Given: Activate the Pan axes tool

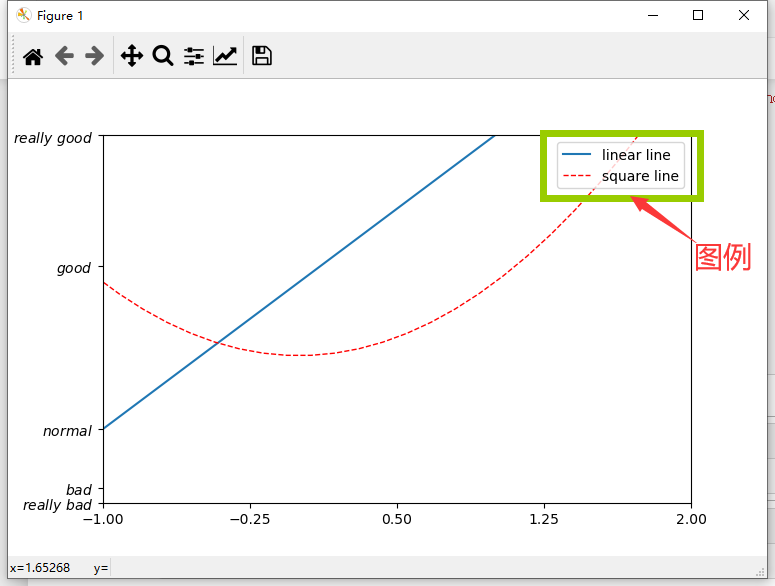Looking at the screenshot, I should click(x=132, y=55).
